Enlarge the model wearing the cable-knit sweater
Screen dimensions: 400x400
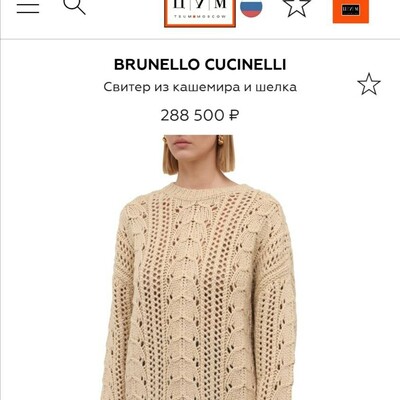[x=199, y=267]
